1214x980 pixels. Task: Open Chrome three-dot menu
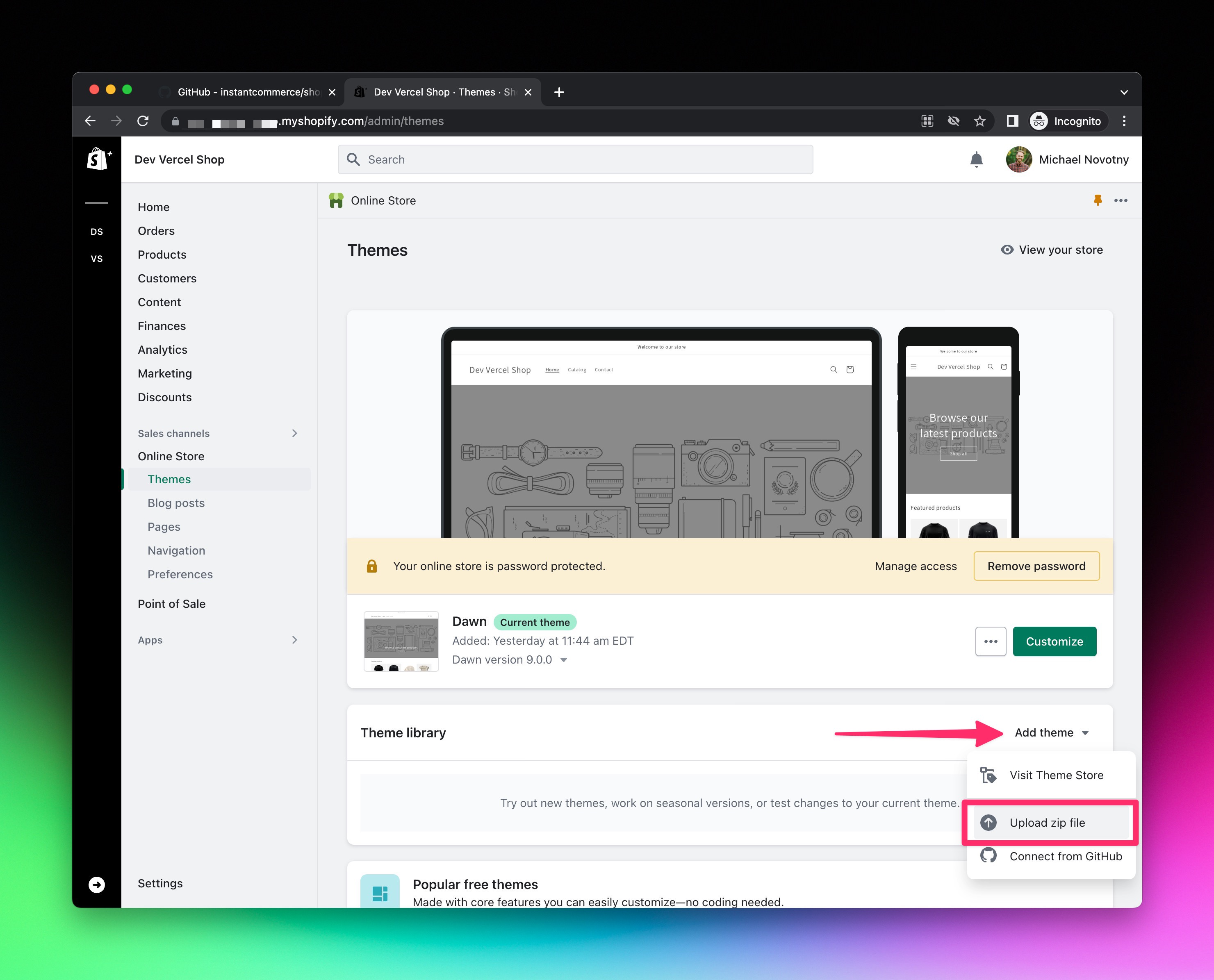pyautogui.click(x=1124, y=121)
